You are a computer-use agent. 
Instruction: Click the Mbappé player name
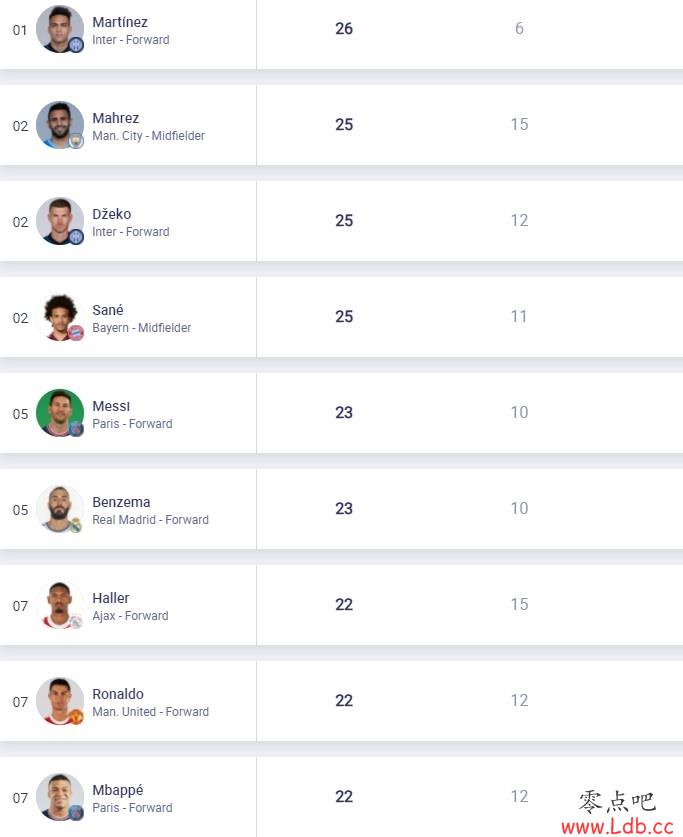(x=118, y=791)
